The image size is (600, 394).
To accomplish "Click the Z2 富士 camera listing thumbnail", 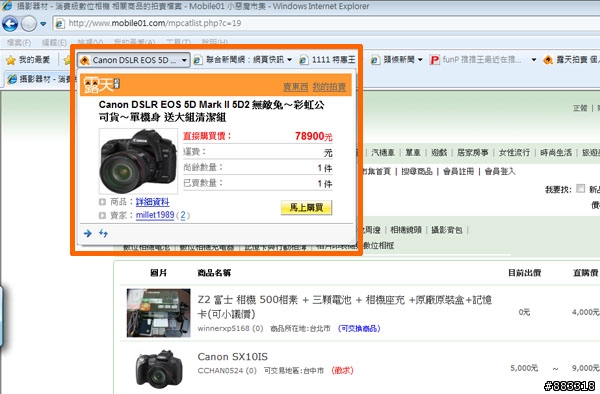I will (x=158, y=313).
